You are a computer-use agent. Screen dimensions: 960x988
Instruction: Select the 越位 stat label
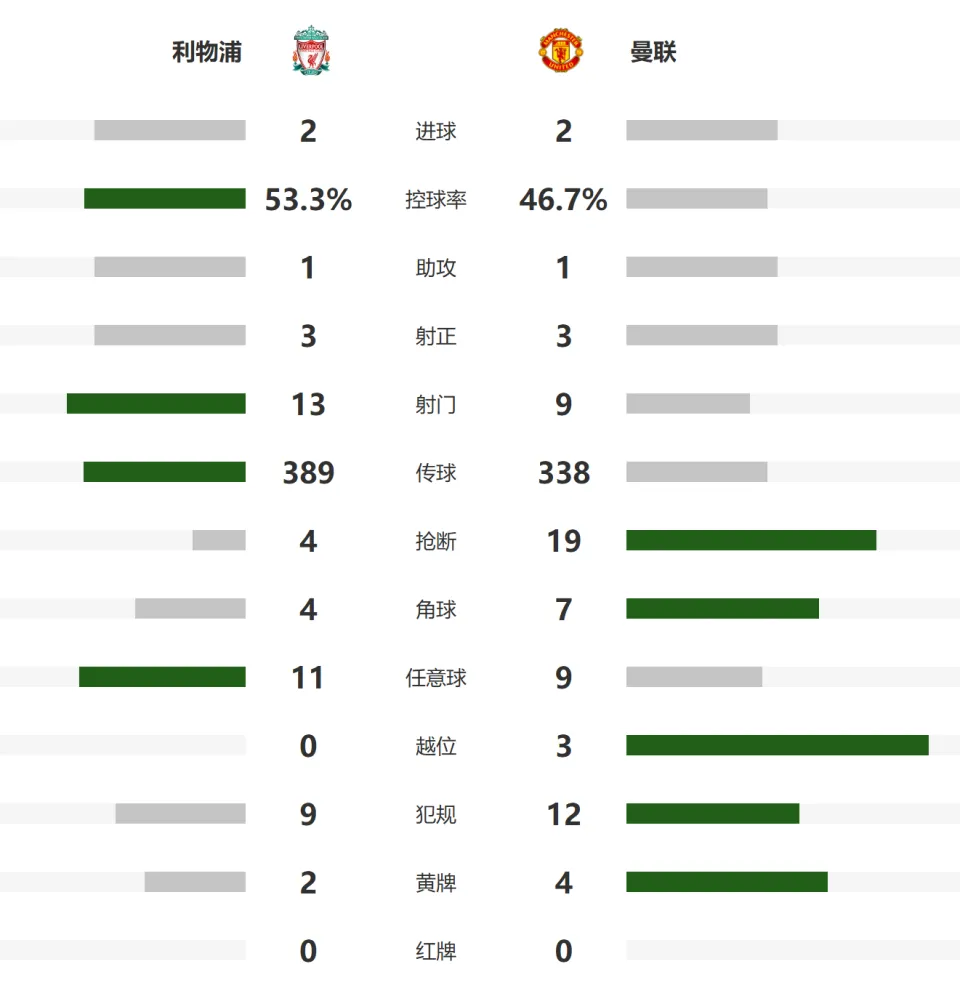pyautogui.click(x=436, y=746)
